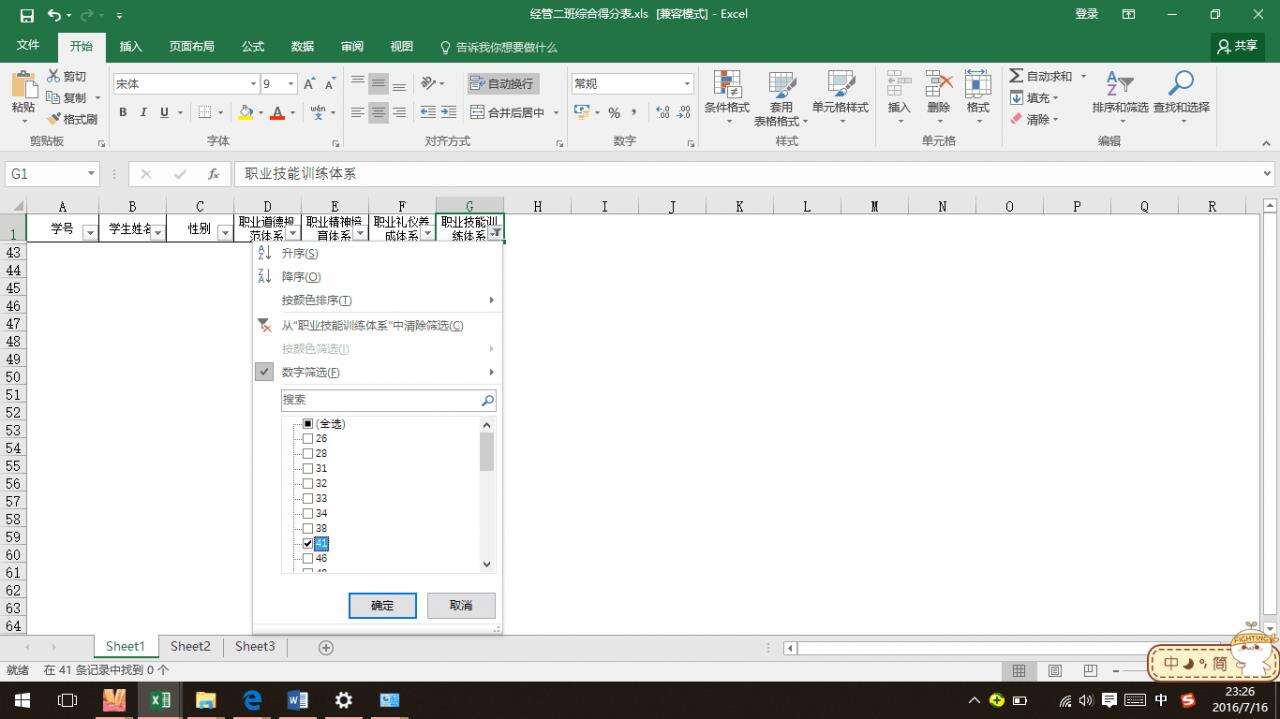Click the fill color bucket swatch
Screen dimensions: 1280x719
click(245, 113)
